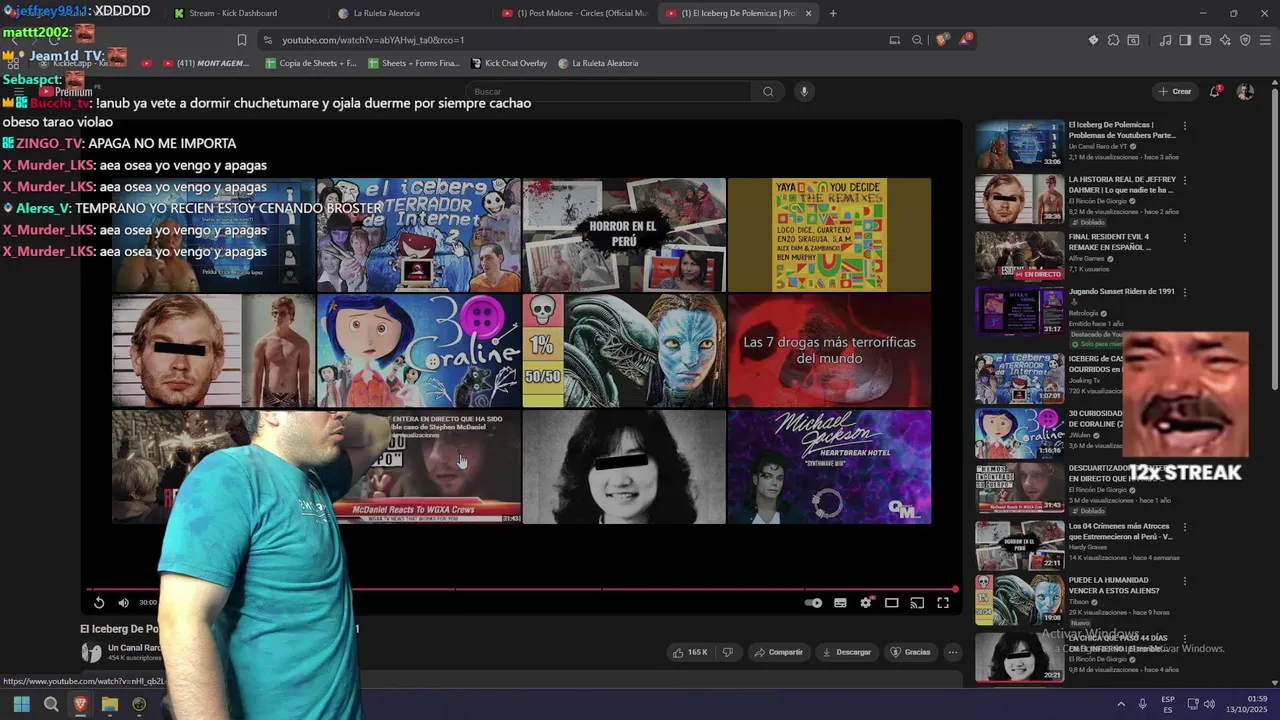The width and height of the screenshot is (1280, 720).
Task: Open the La Ruleta Aleatoria bookmark
Action: tap(598, 63)
